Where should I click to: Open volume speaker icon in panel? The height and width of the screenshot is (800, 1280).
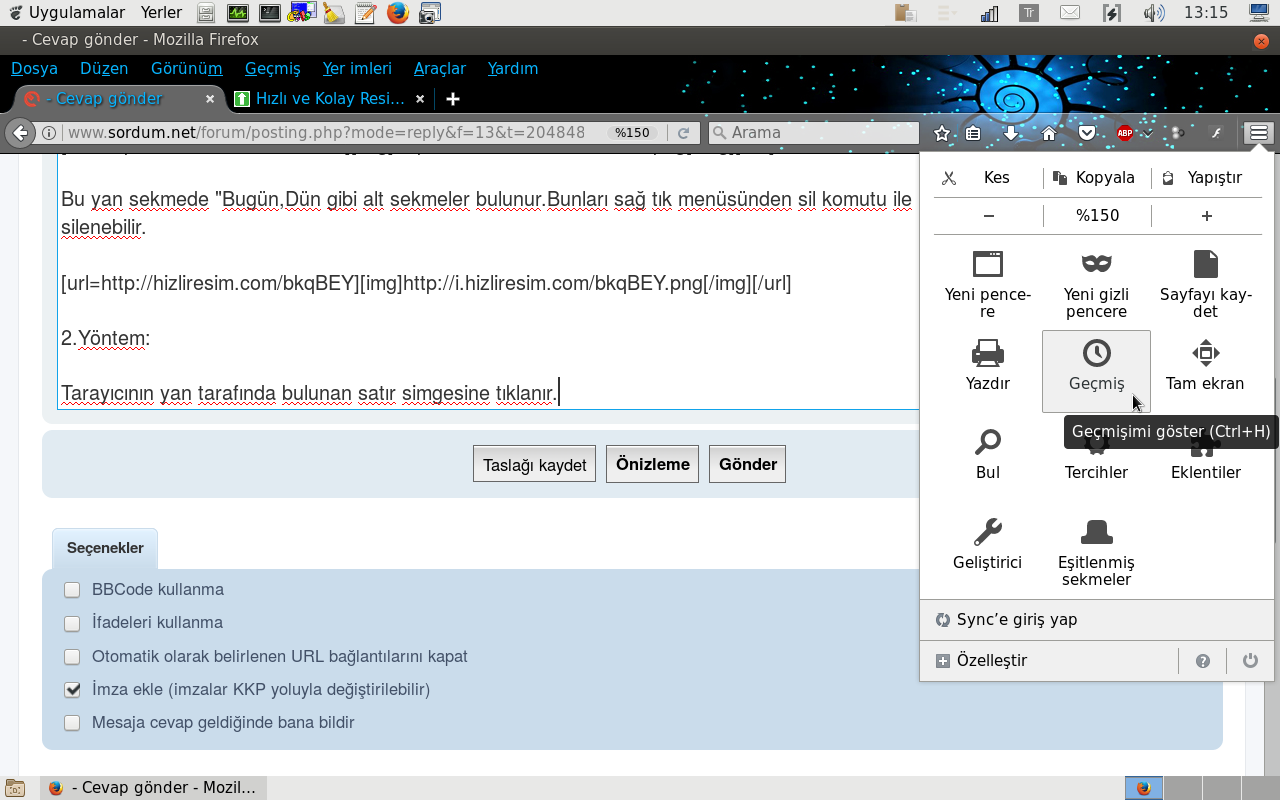coord(1154,13)
